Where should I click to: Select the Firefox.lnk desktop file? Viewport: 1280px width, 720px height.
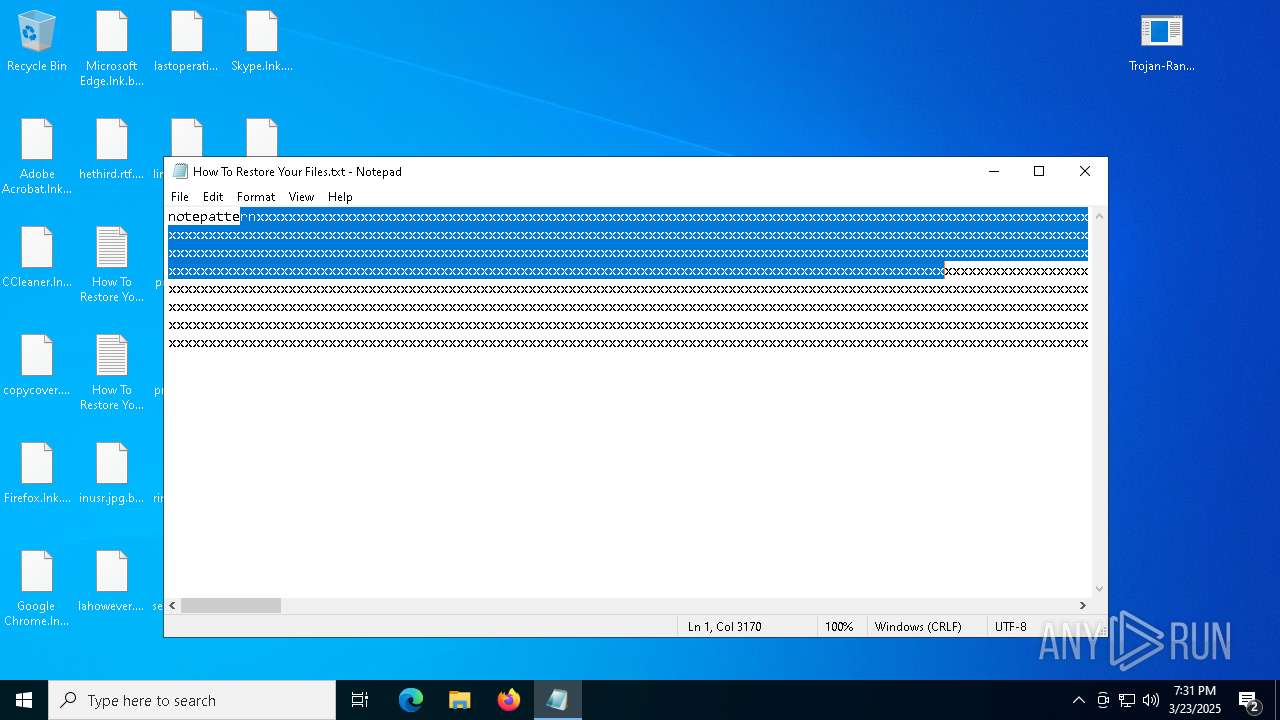pyautogui.click(x=37, y=474)
